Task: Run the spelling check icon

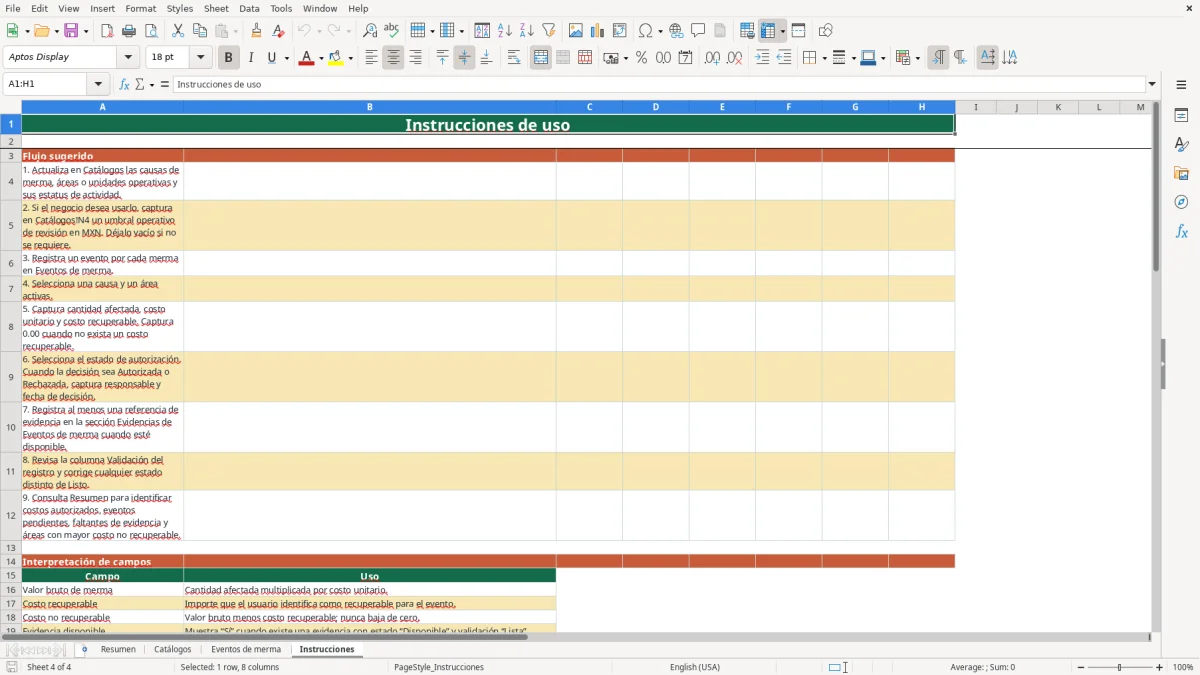Action: coord(392,31)
